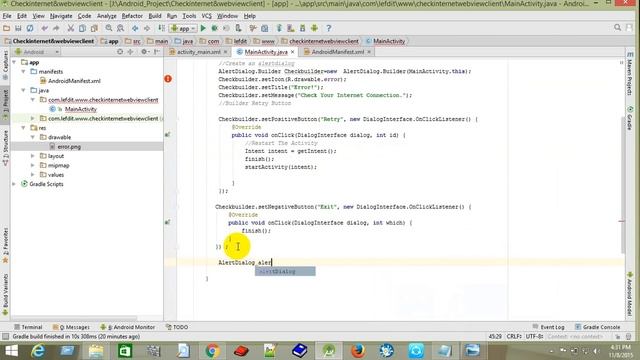The height and width of the screenshot is (360, 640).
Task: Click the Replace icon in toolbar
Action: [x=120, y=28]
